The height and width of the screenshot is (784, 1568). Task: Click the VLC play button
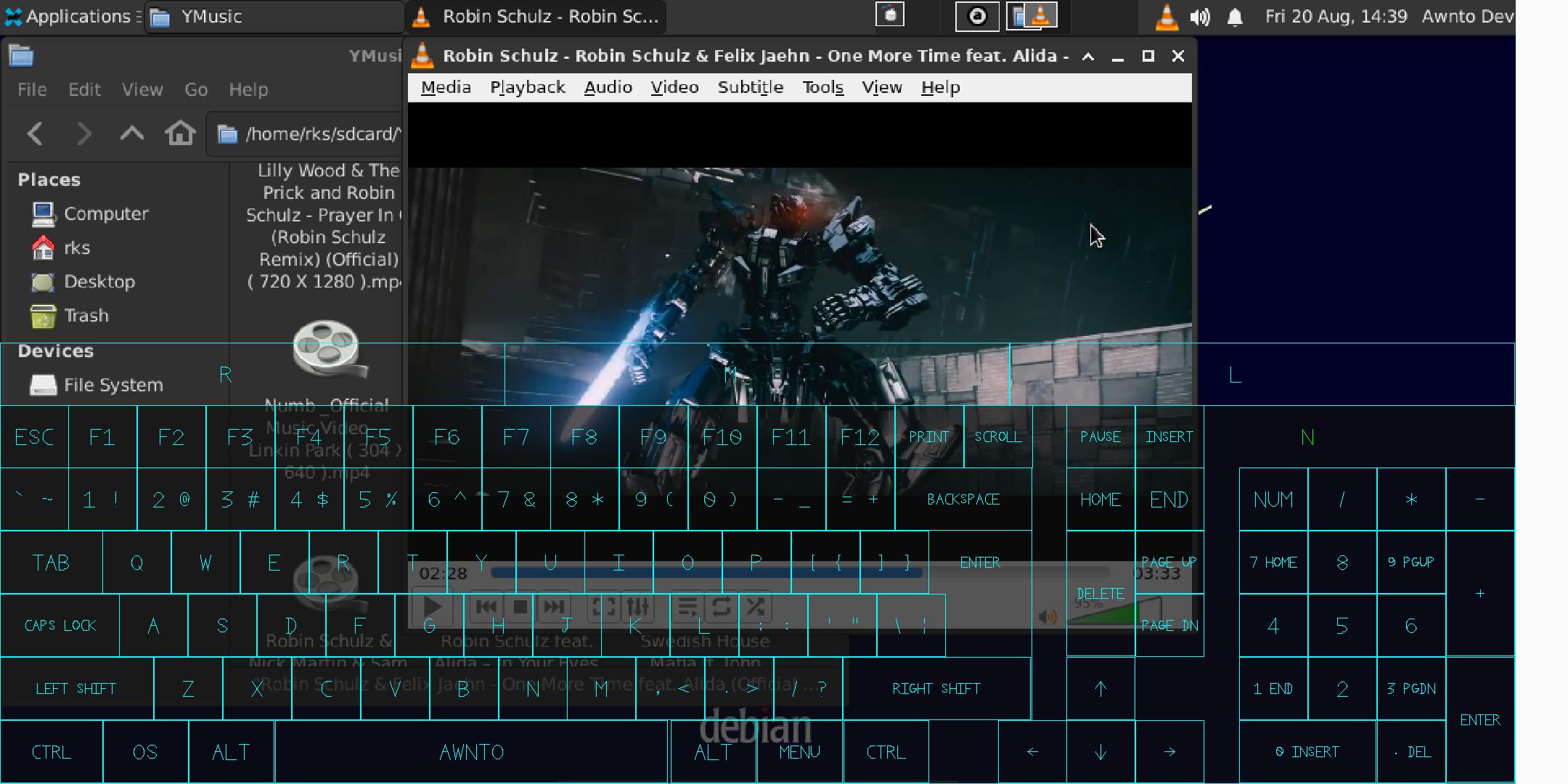coord(433,607)
